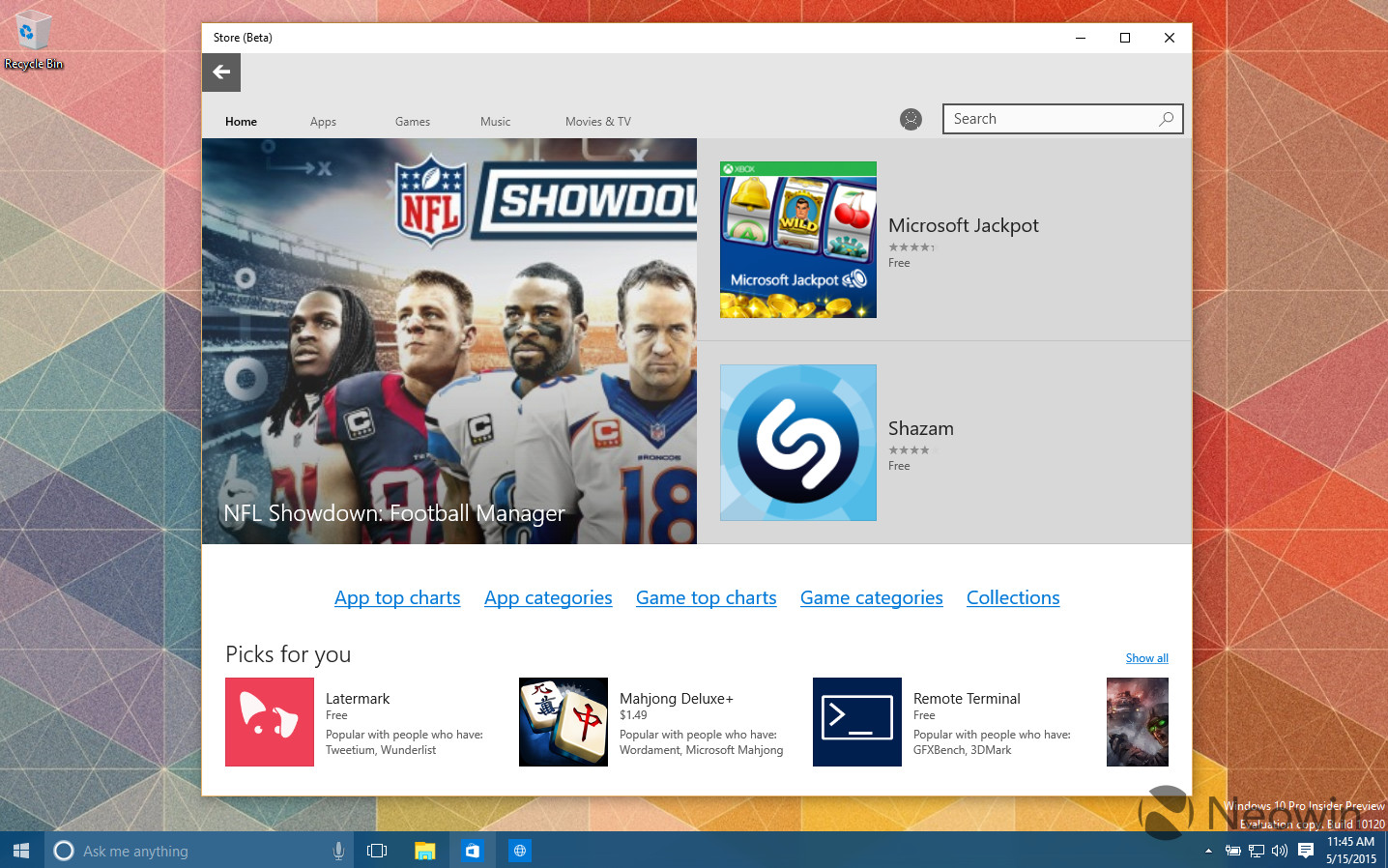
Task: Open the Shazam app icon tile
Action: coord(798,443)
